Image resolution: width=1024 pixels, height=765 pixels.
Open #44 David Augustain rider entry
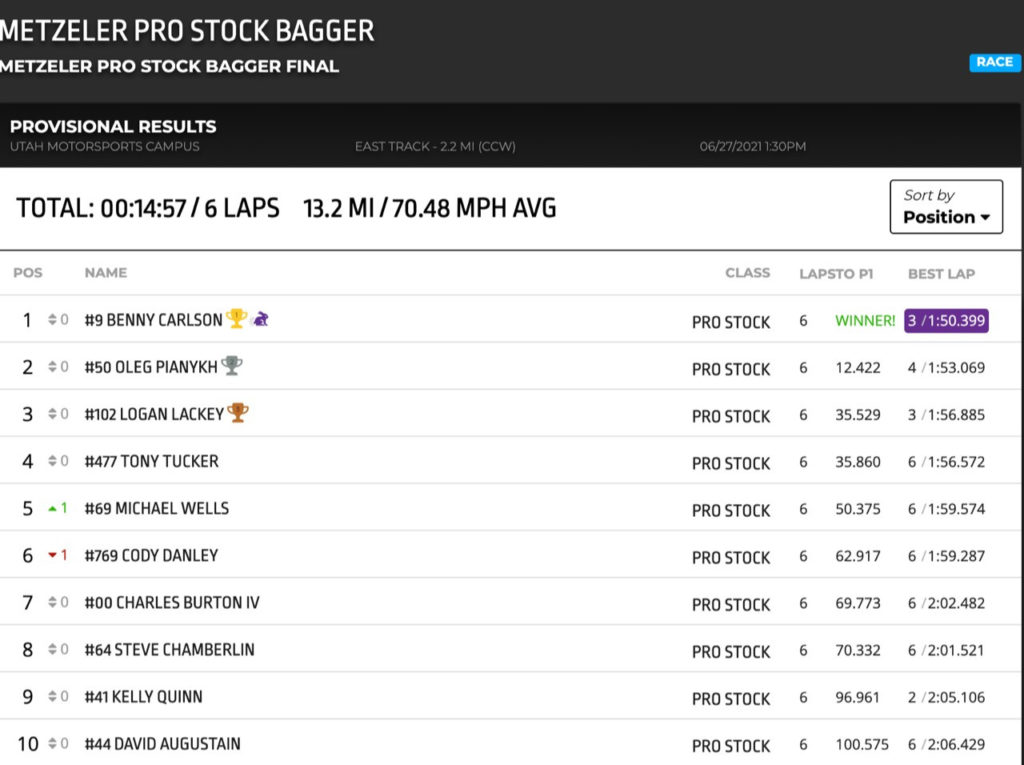162,743
